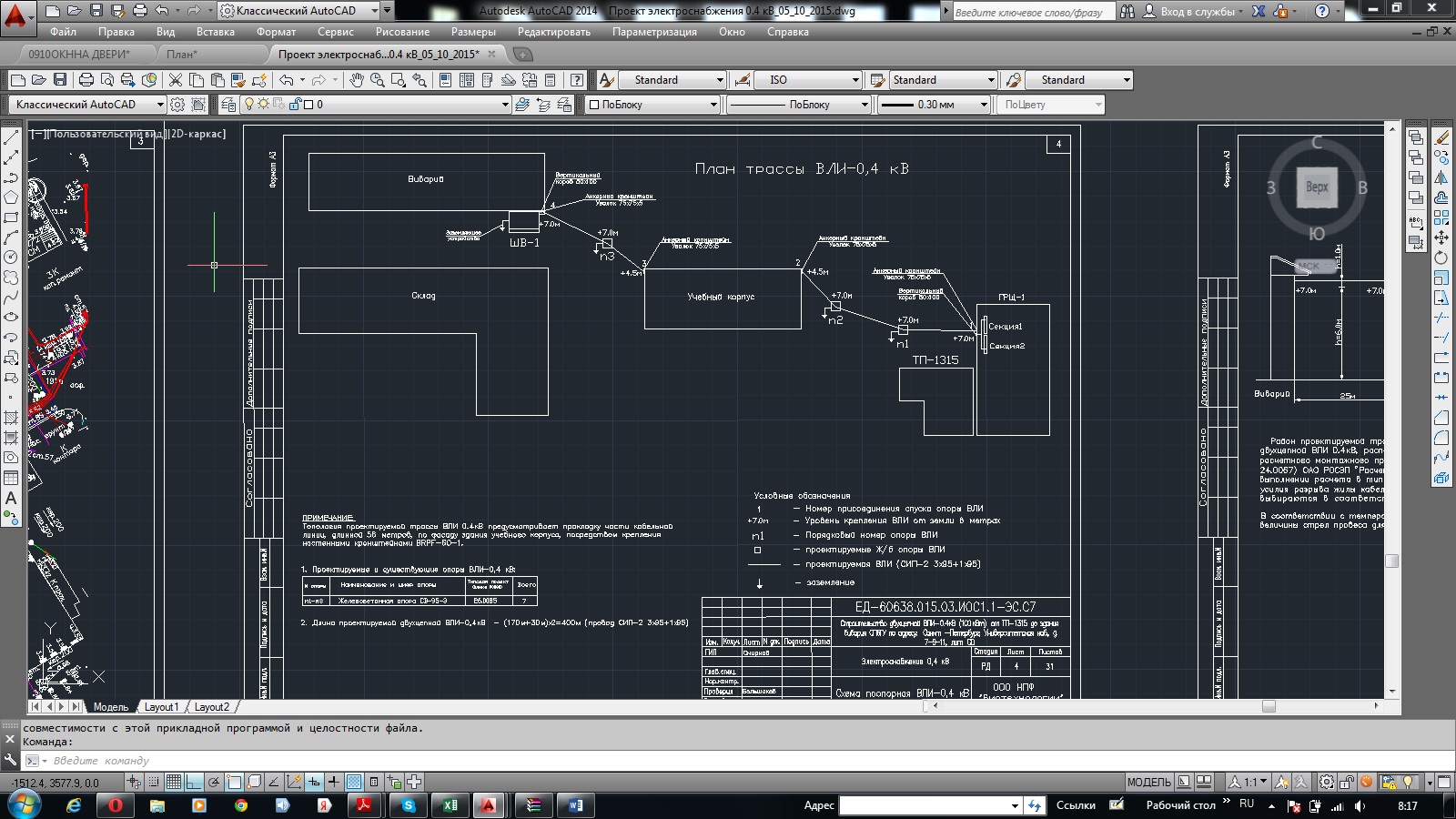The height and width of the screenshot is (819, 1456).
Task: Open Text Style manager icon
Action: pyautogui.click(x=607, y=80)
